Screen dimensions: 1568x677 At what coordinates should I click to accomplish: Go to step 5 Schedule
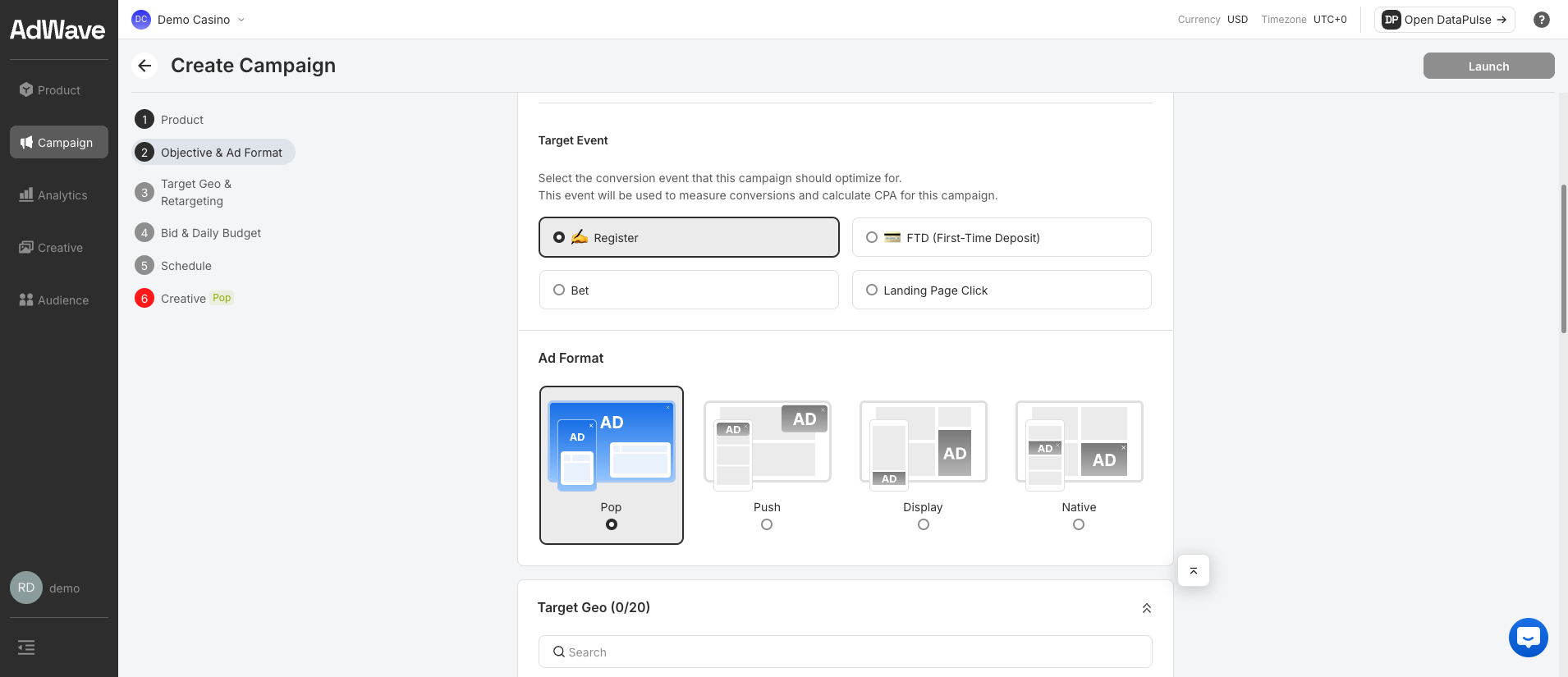click(173, 266)
